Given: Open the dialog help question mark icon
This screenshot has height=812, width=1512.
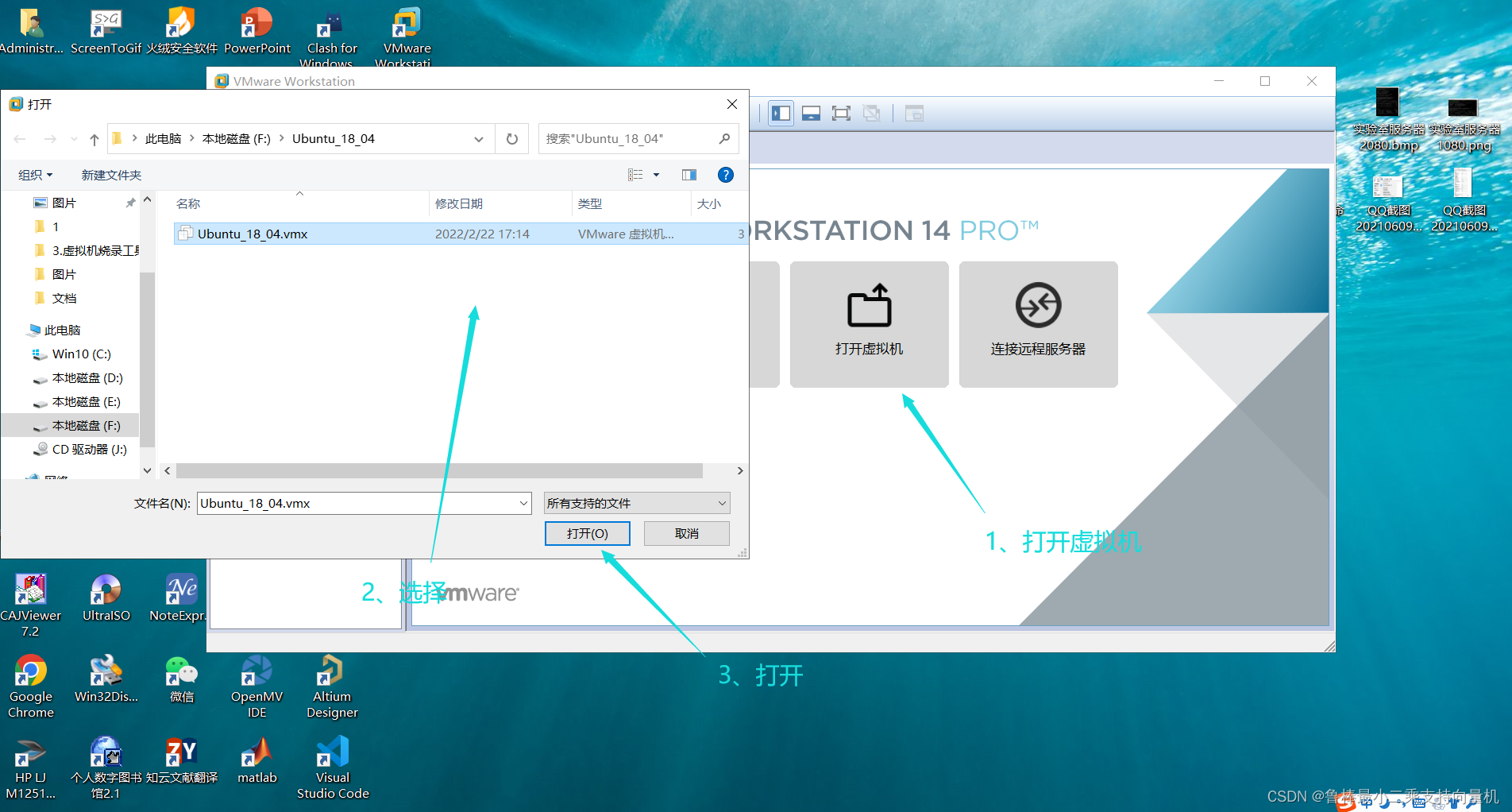Looking at the screenshot, I should (725, 175).
